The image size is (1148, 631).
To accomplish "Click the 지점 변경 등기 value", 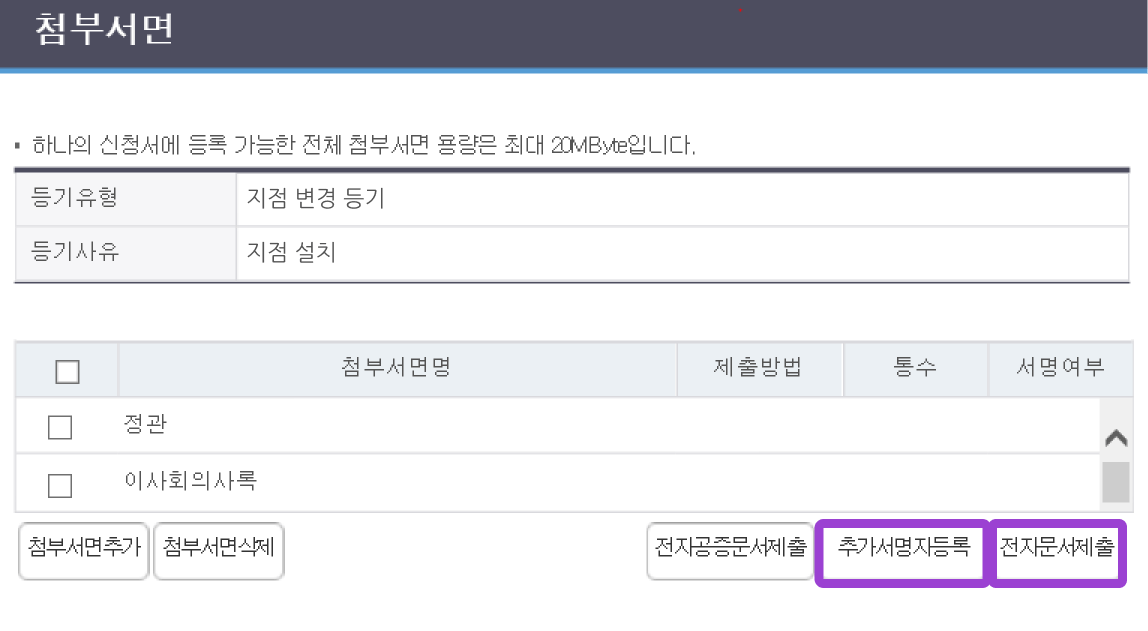I will [315, 198].
